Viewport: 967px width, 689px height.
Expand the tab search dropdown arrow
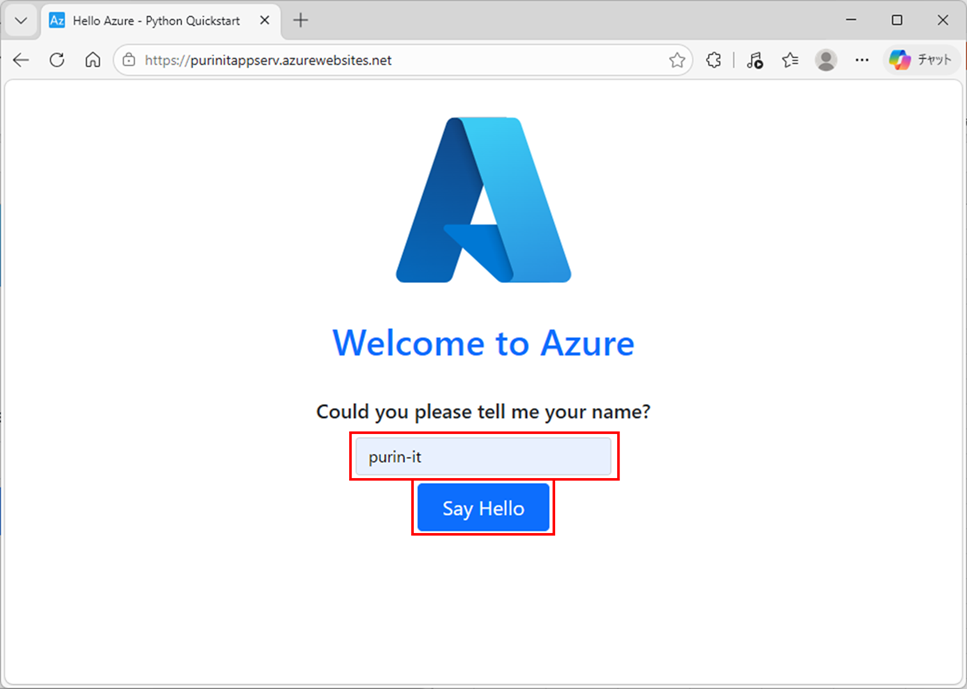point(21,20)
